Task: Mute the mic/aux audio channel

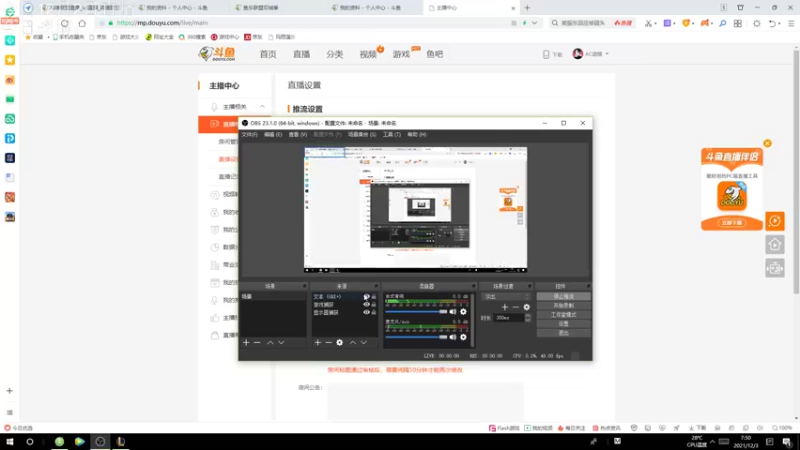Action: pyautogui.click(x=453, y=337)
